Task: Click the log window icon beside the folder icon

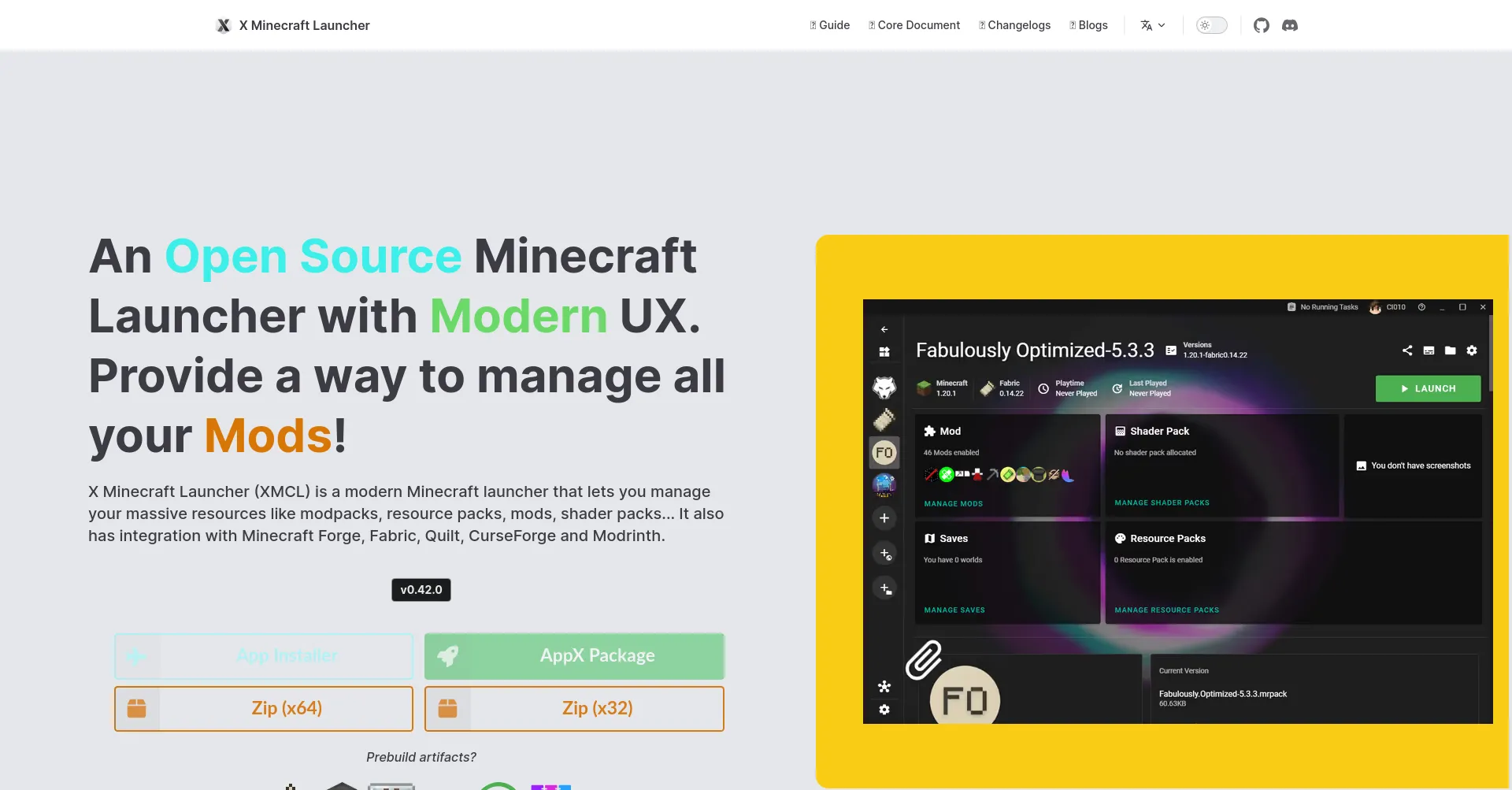Action: pos(1429,350)
